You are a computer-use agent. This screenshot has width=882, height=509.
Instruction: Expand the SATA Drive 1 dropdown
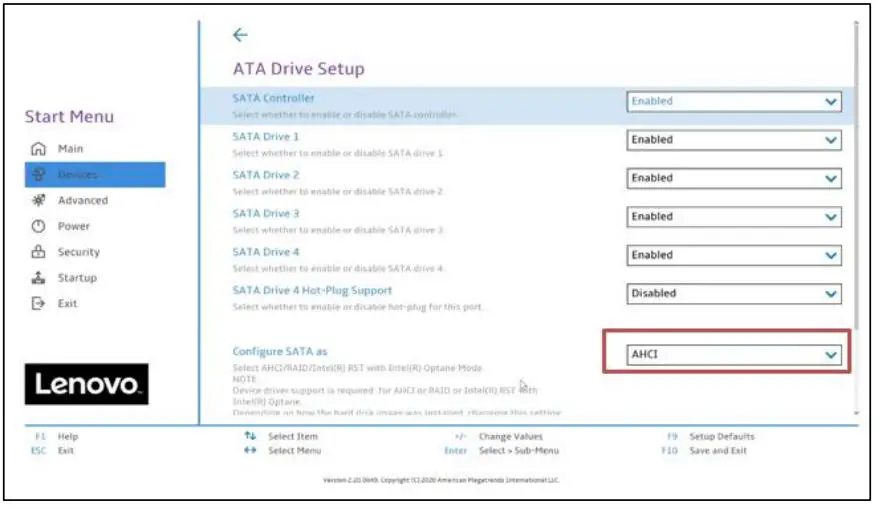pyautogui.click(x=734, y=139)
